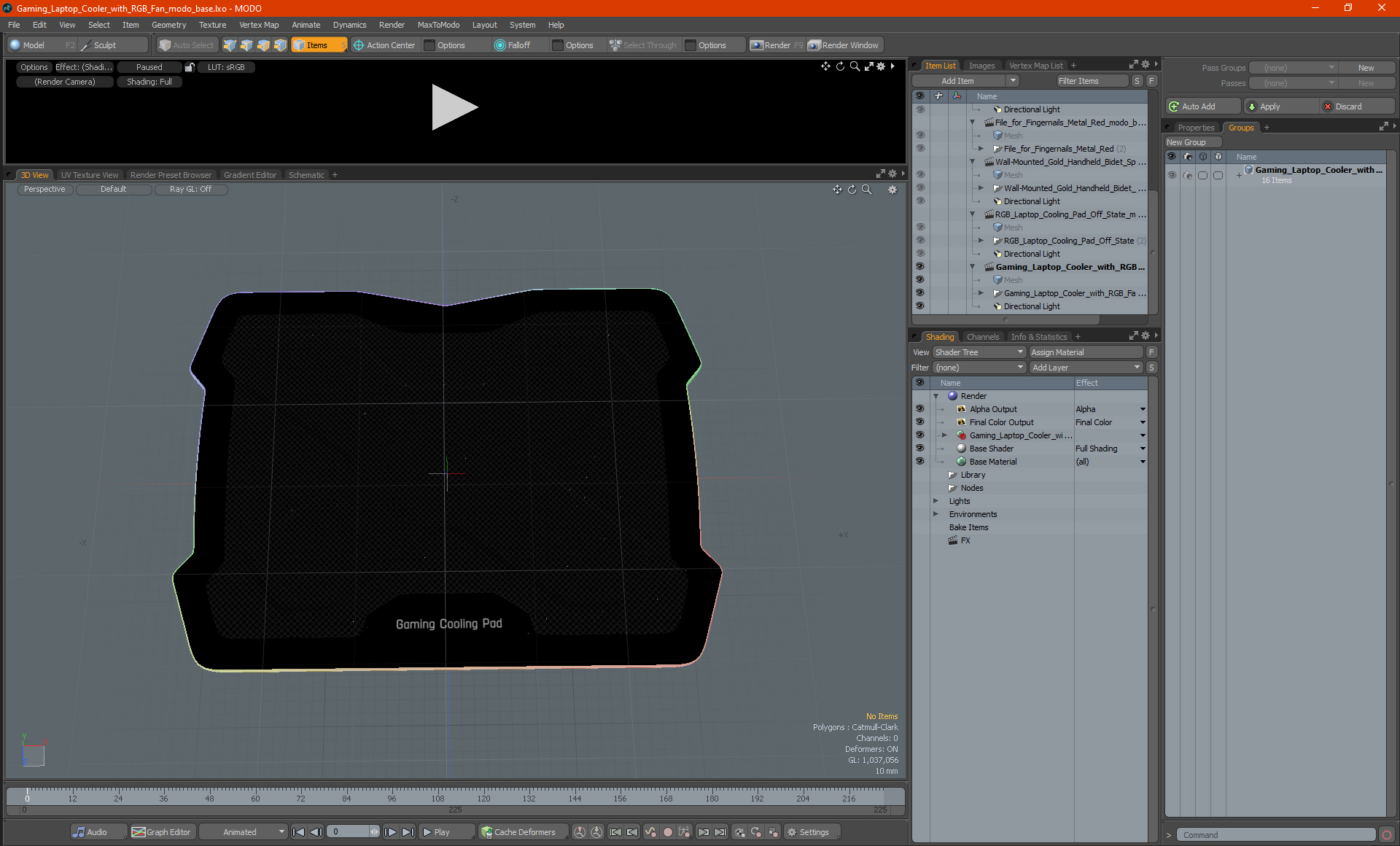Toggle preview lock icon next to Paused

190,67
